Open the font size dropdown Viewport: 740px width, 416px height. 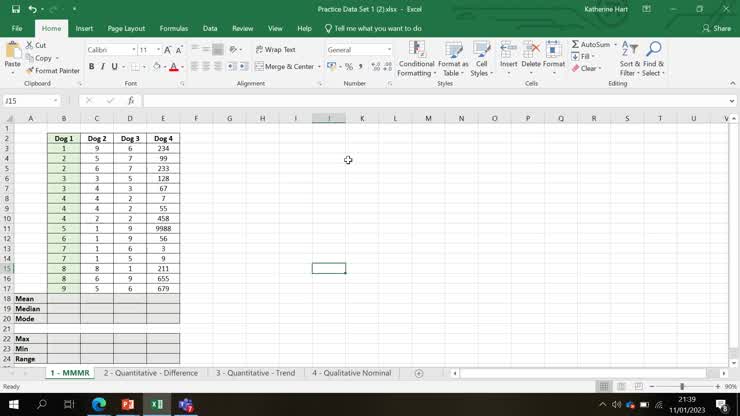point(158,50)
